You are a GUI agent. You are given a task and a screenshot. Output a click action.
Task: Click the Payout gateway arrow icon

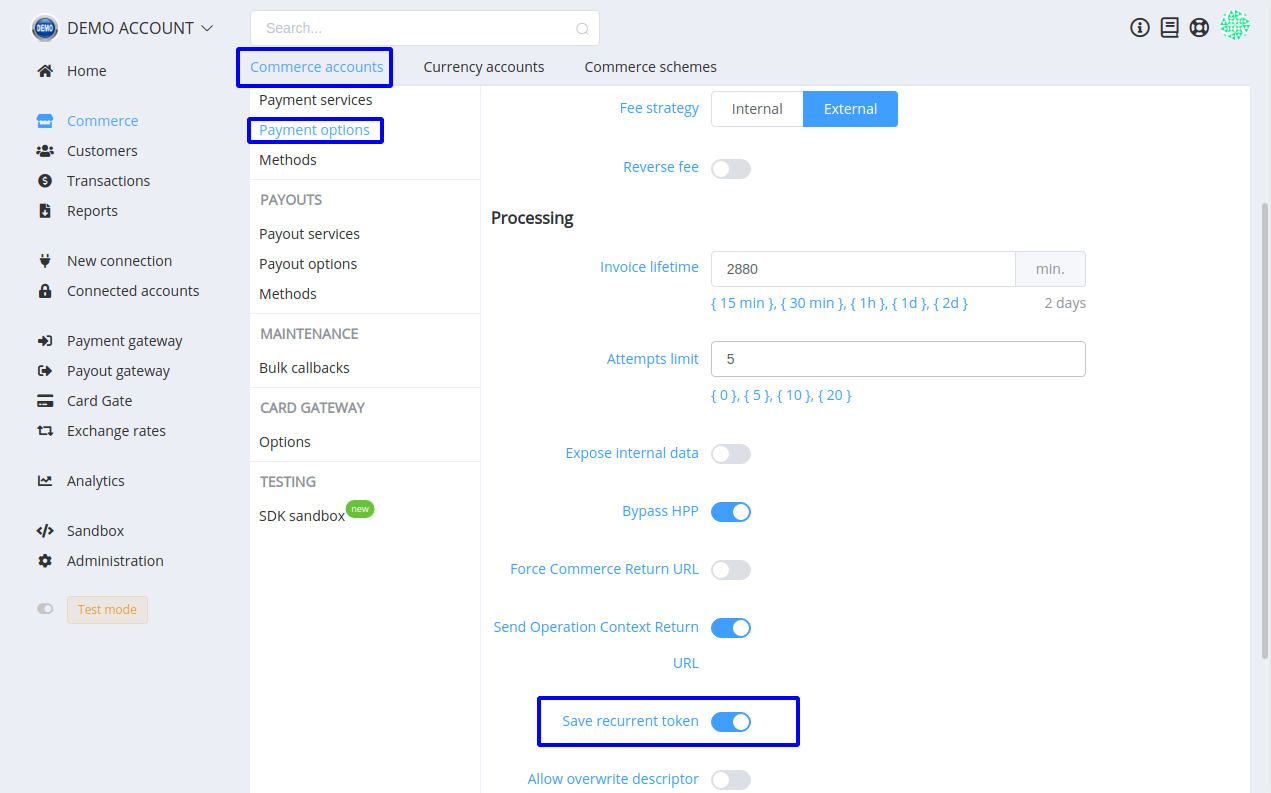(x=45, y=371)
